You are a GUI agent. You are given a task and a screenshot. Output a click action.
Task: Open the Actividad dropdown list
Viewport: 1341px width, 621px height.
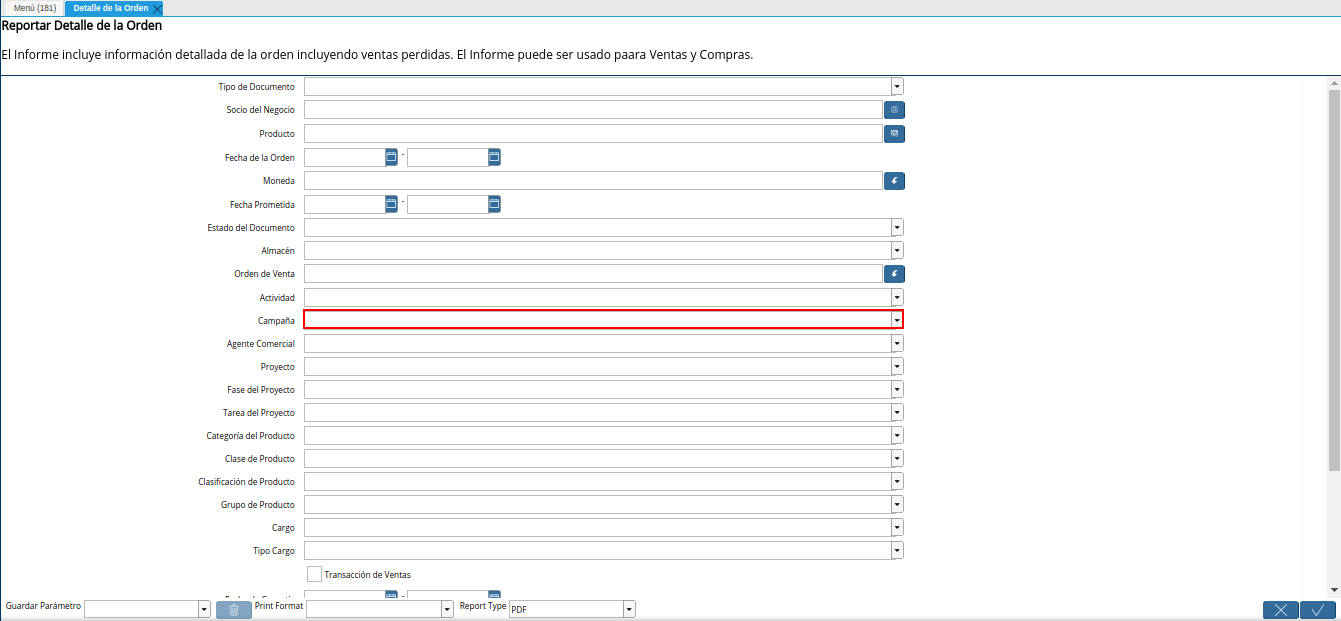(x=897, y=298)
